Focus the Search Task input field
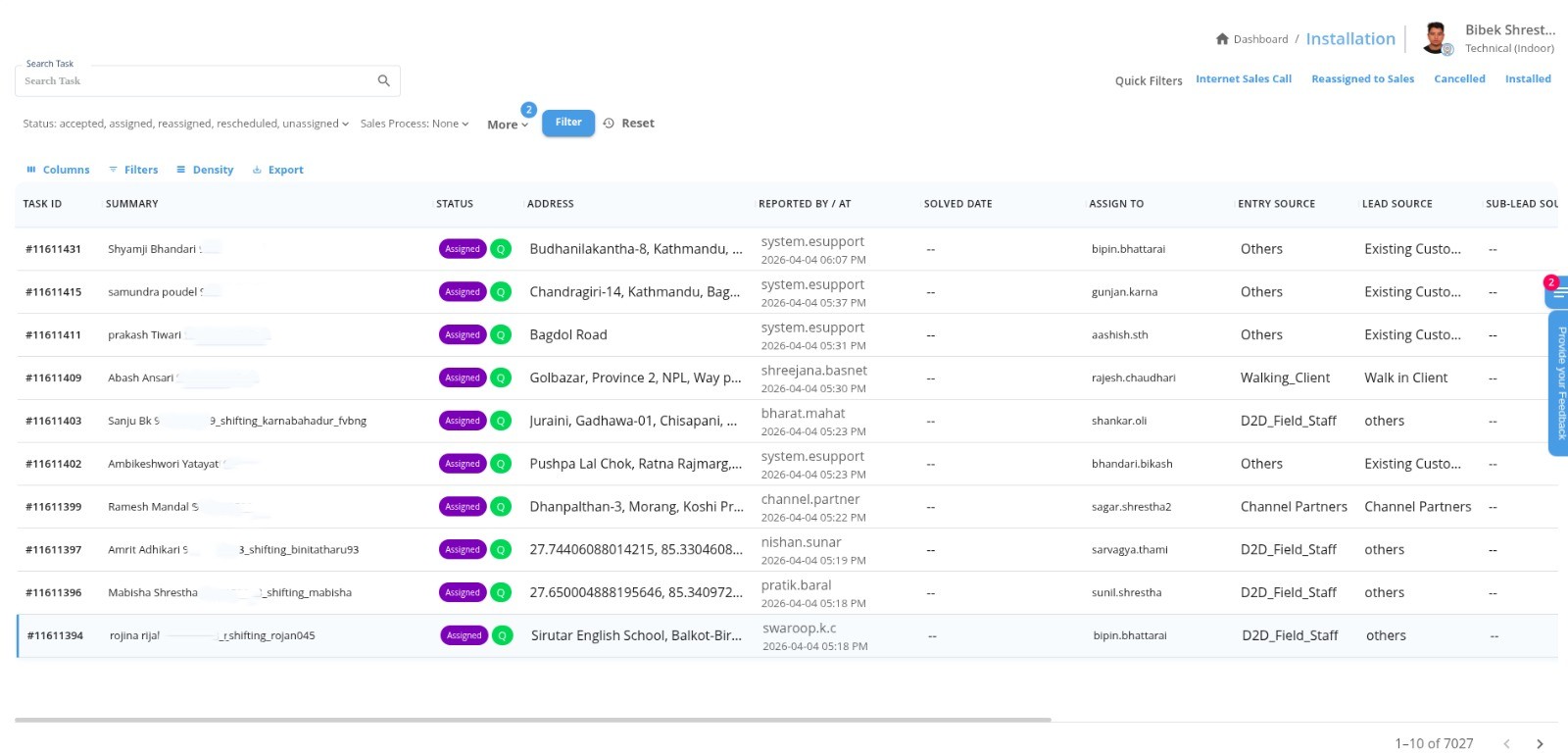This screenshot has height=755, width=1568. pyautogui.click(x=196, y=81)
